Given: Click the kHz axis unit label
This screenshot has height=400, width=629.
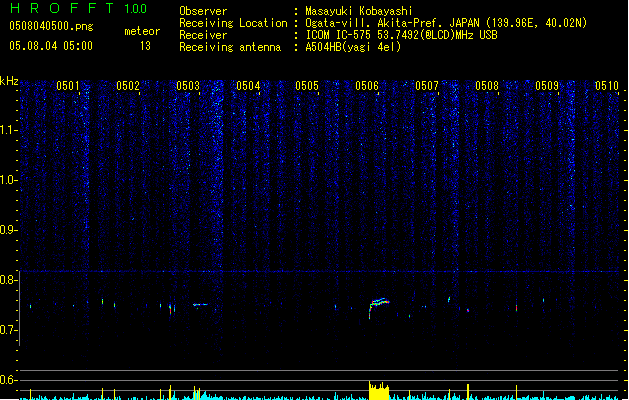Looking at the screenshot, I should 9,81.
